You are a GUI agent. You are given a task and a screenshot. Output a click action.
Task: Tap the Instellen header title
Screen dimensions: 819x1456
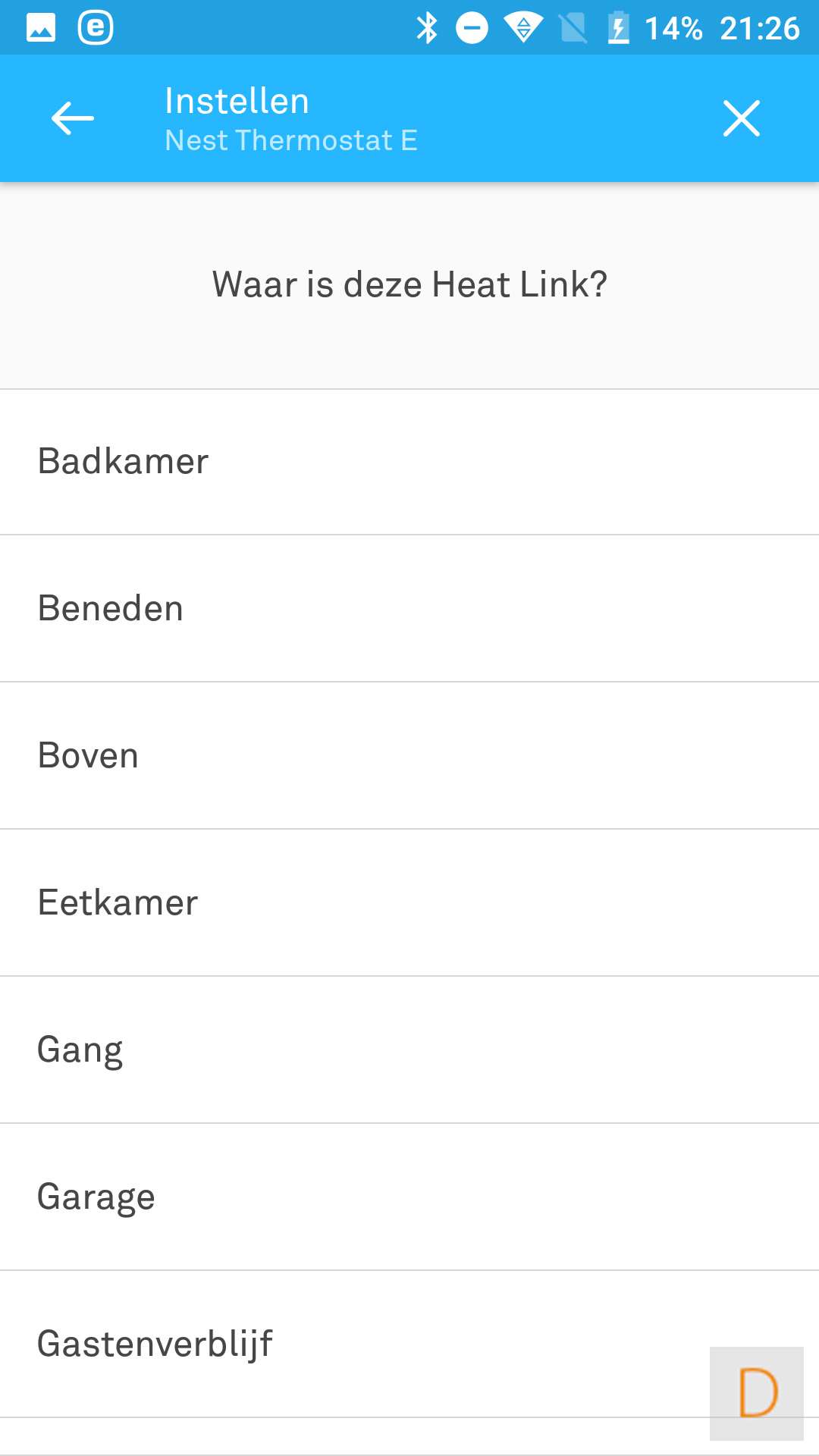click(x=237, y=102)
